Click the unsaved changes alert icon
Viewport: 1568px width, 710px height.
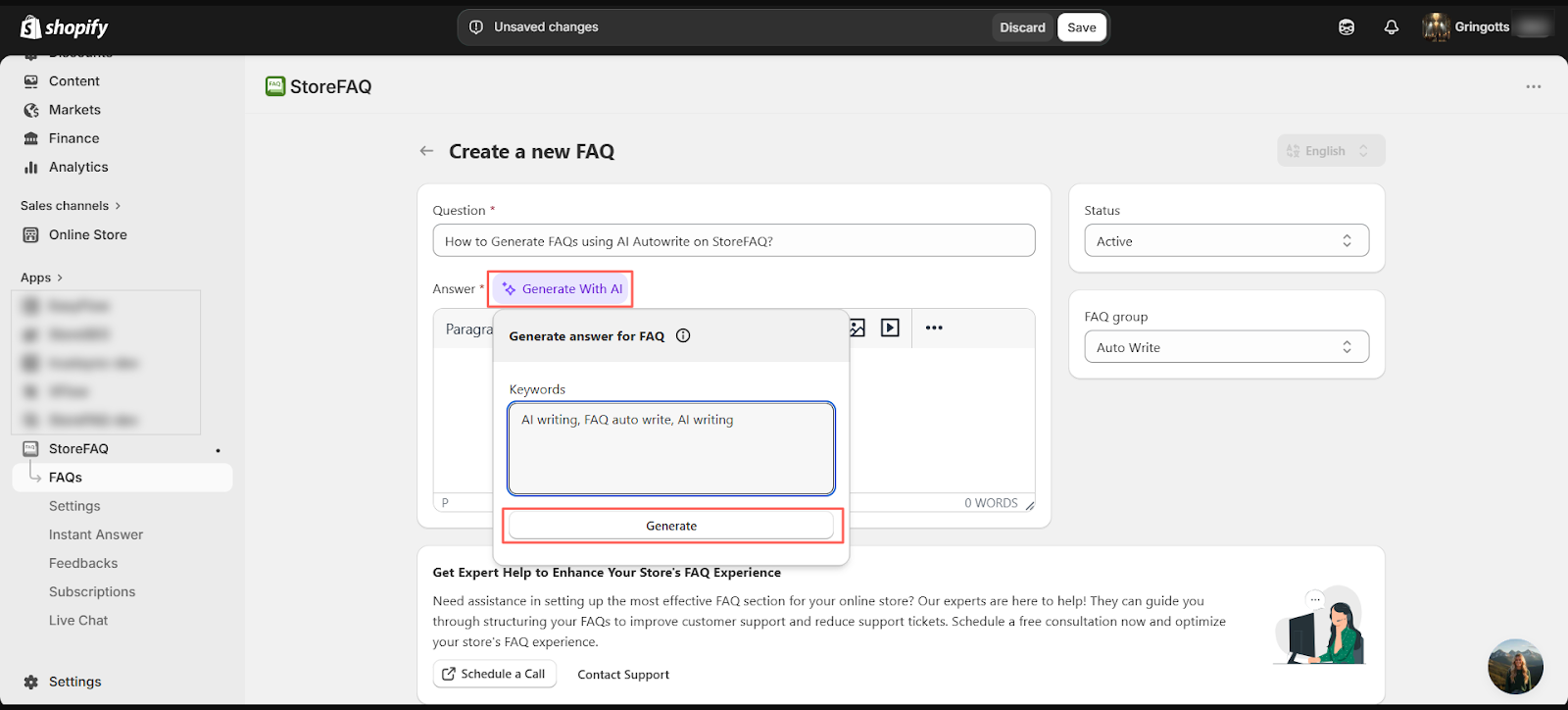coord(476,27)
